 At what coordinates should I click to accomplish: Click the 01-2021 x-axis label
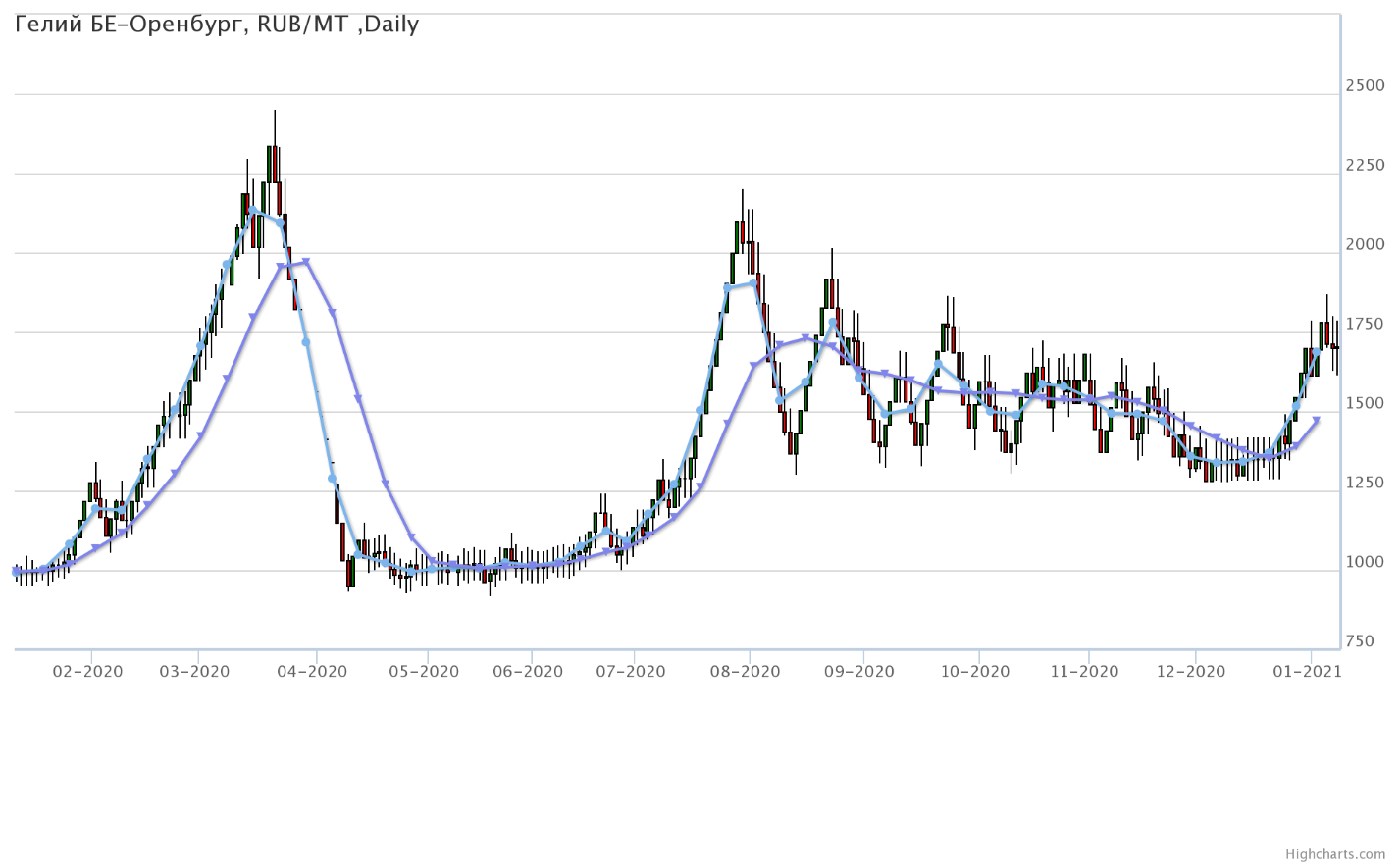[1306, 672]
